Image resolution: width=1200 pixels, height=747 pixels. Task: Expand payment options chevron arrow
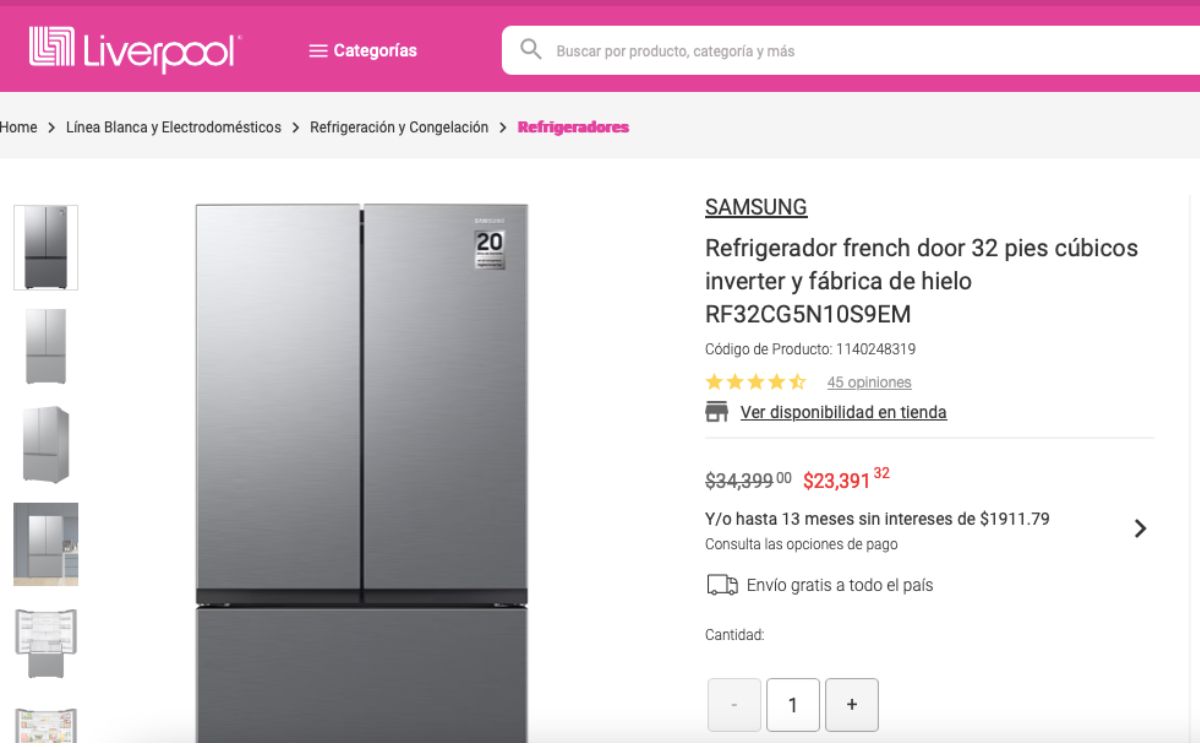point(1140,529)
